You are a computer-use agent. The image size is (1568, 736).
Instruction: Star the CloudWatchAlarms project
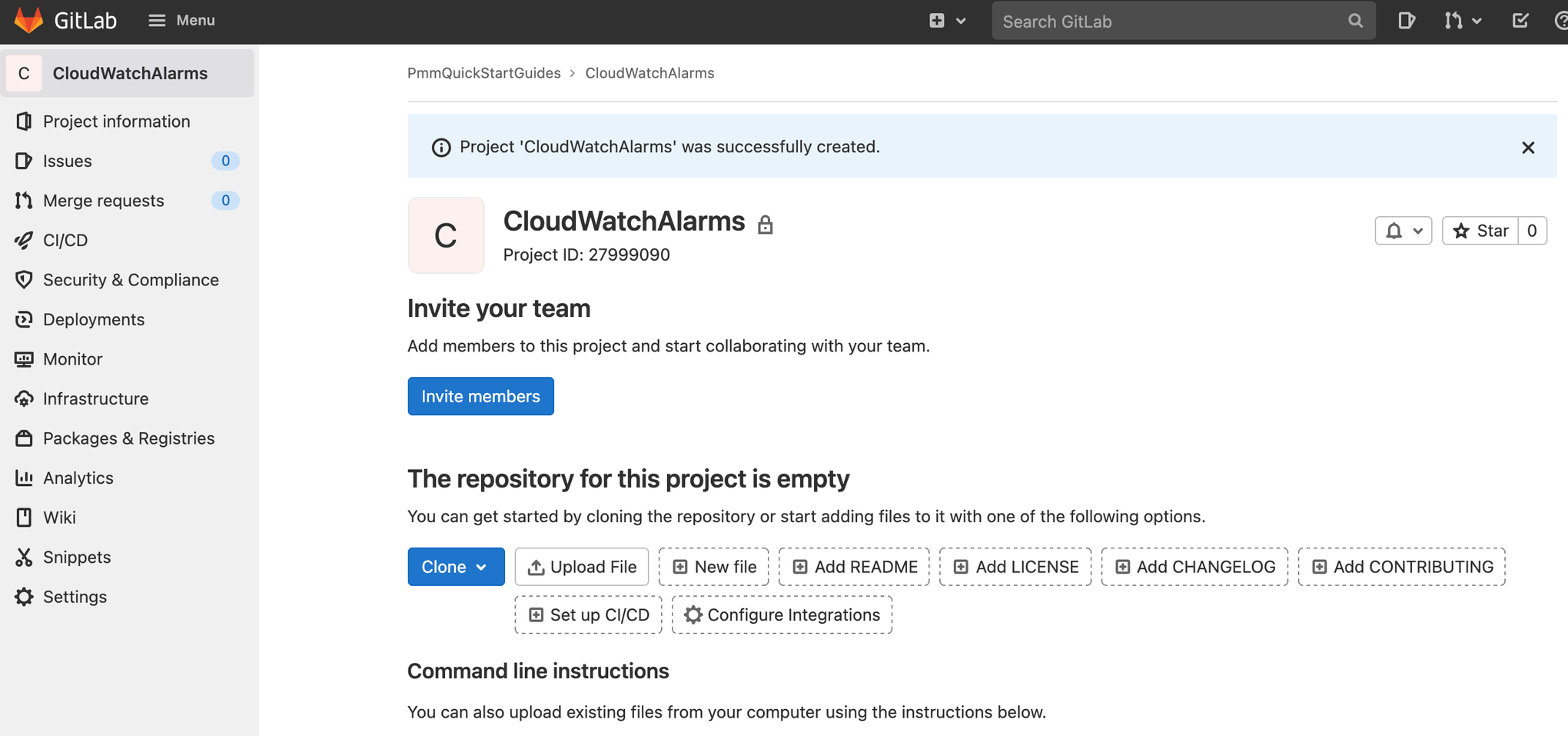click(x=1480, y=230)
